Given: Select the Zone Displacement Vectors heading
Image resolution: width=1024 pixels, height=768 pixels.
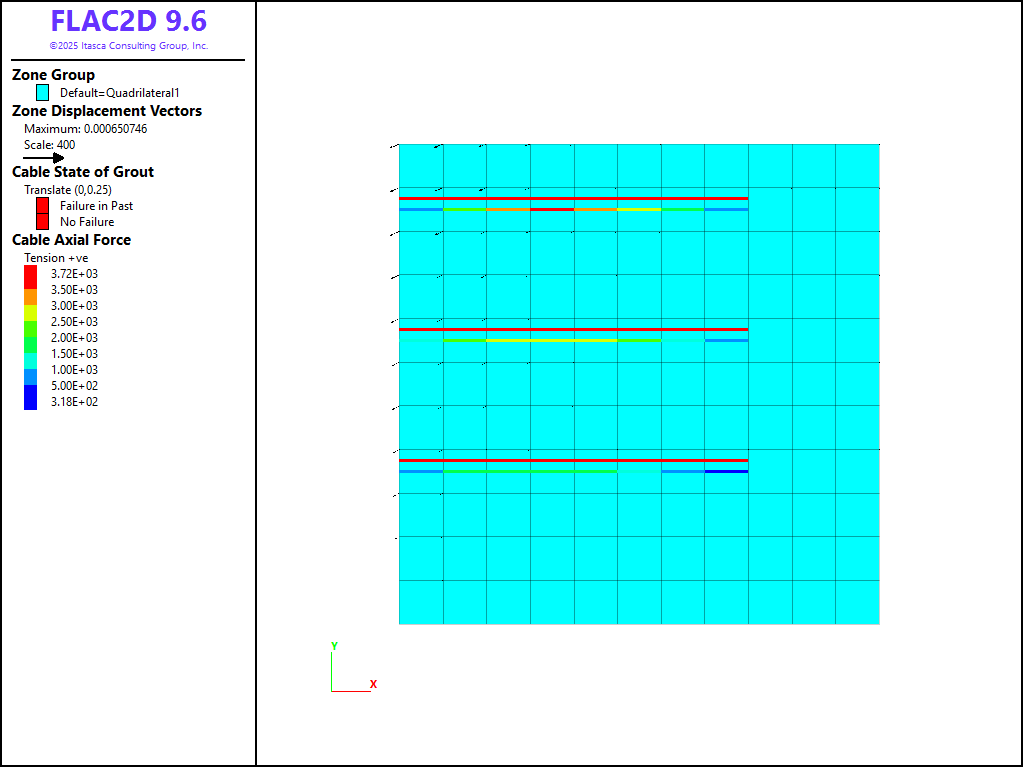Looking at the screenshot, I should tap(106, 111).
